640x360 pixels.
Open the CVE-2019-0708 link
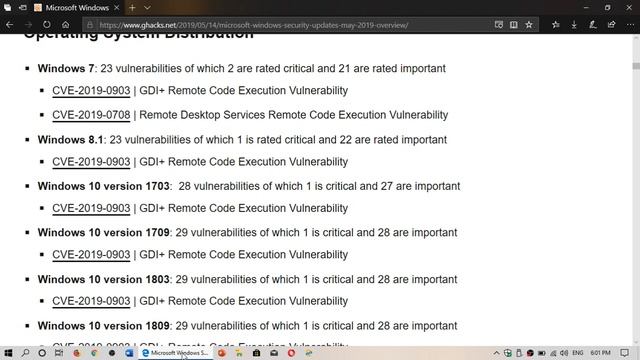click(x=91, y=115)
